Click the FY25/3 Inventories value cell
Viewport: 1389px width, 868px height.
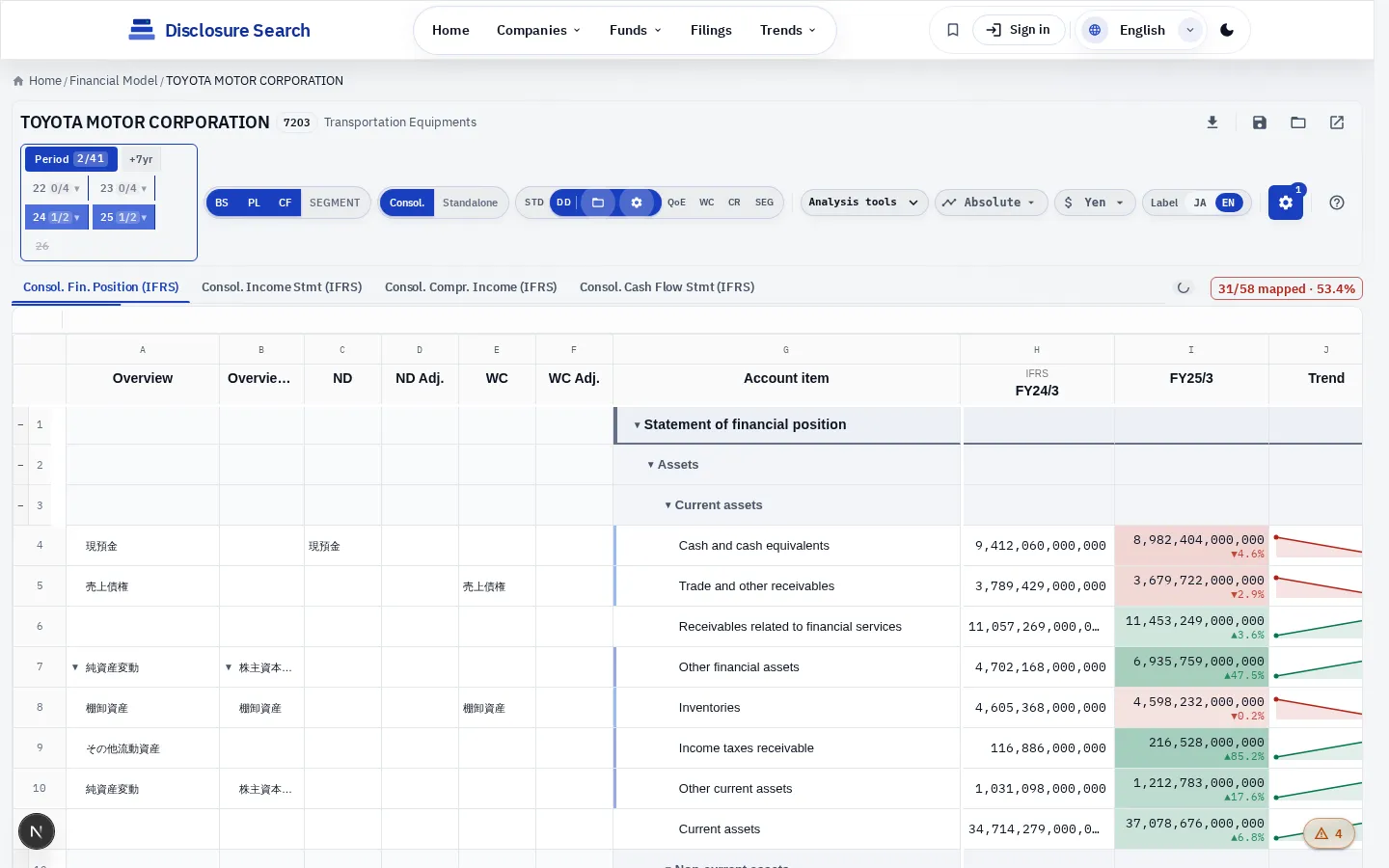(x=1191, y=708)
